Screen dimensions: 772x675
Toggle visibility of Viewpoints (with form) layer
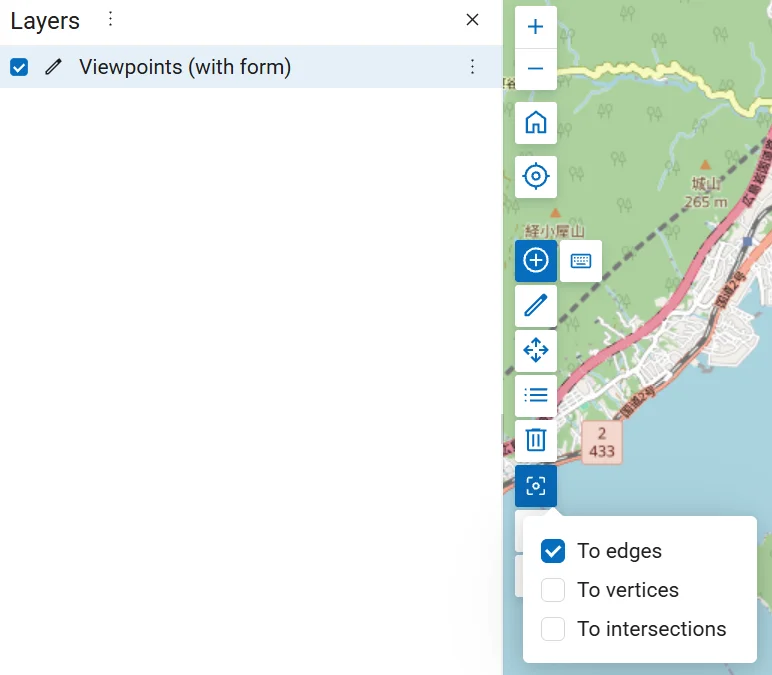click(x=19, y=67)
